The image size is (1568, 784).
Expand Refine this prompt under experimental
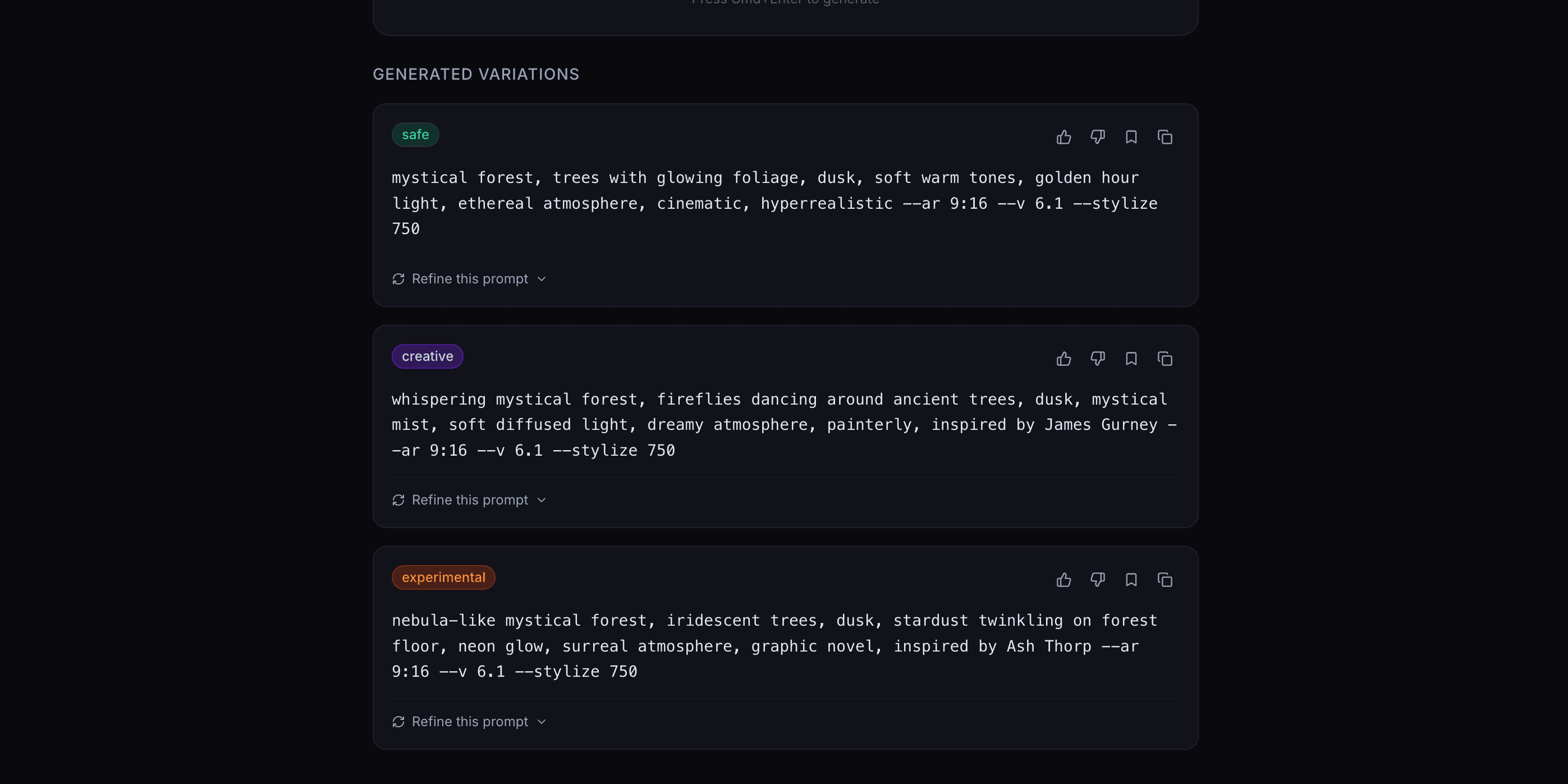click(469, 721)
